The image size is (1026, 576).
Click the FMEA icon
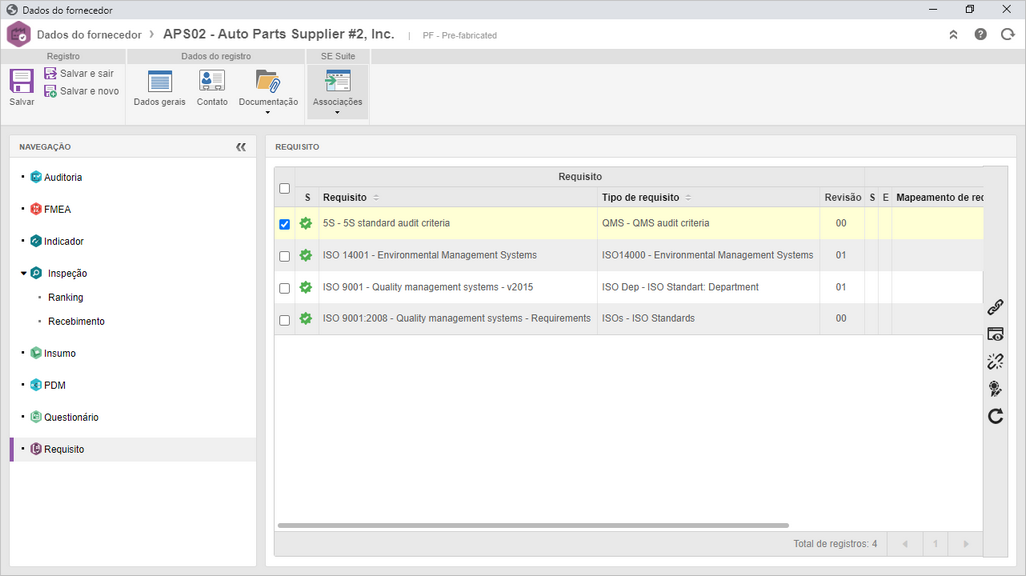click(36, 209)
